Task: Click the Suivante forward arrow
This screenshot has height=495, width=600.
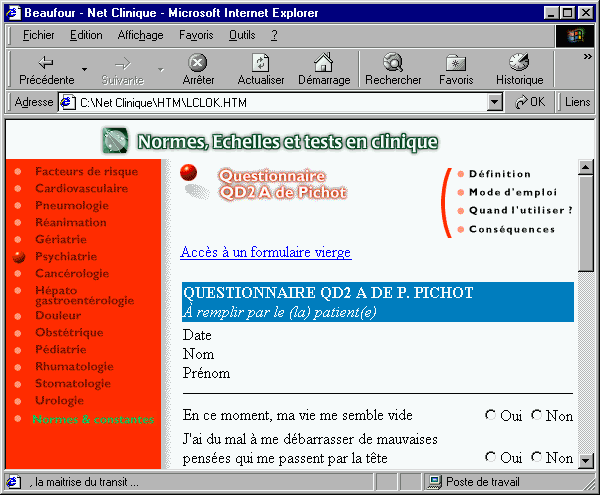Action: pyautogui.click(x=123, y=69)
